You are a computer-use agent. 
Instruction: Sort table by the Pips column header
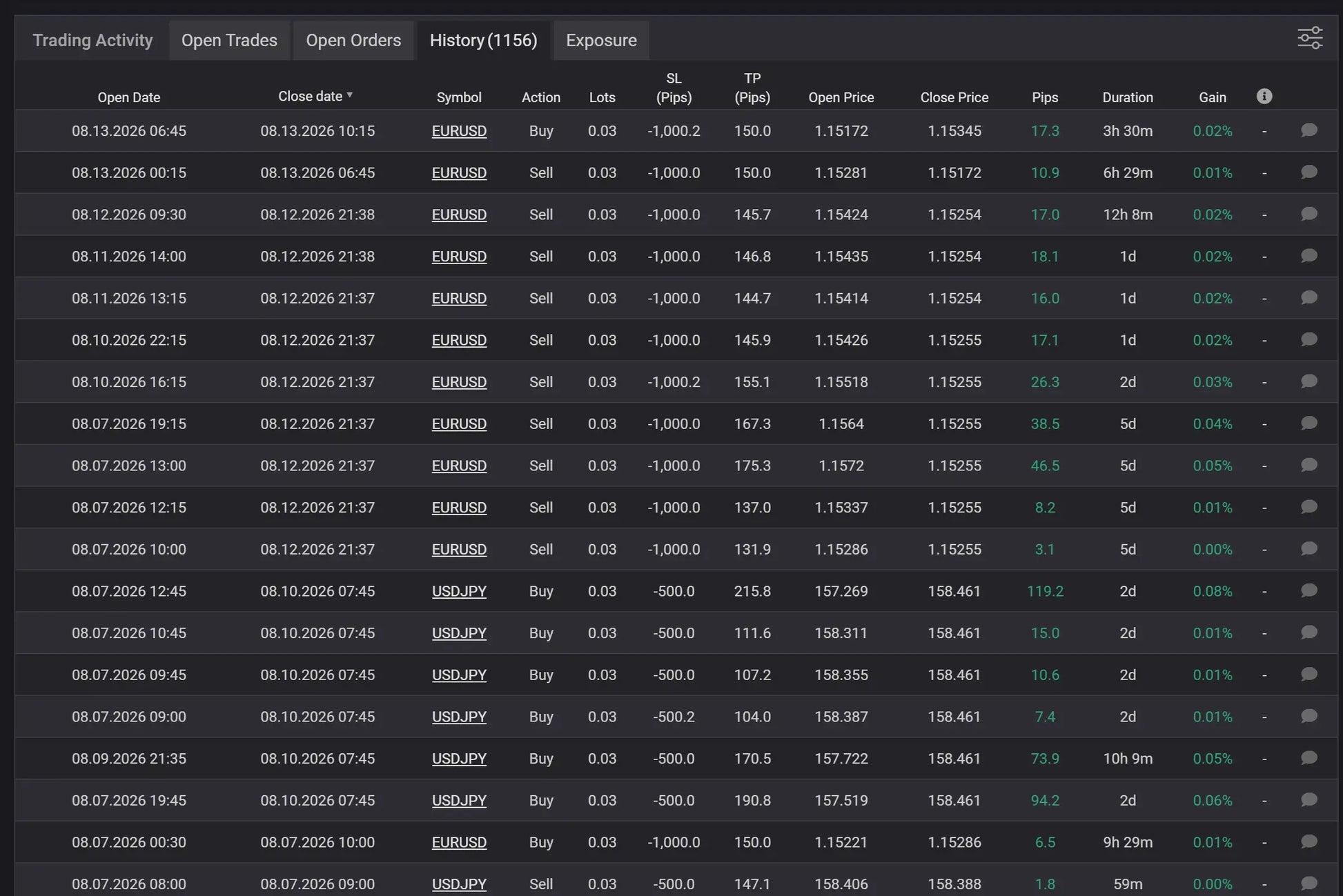[x=1044, y=97]
